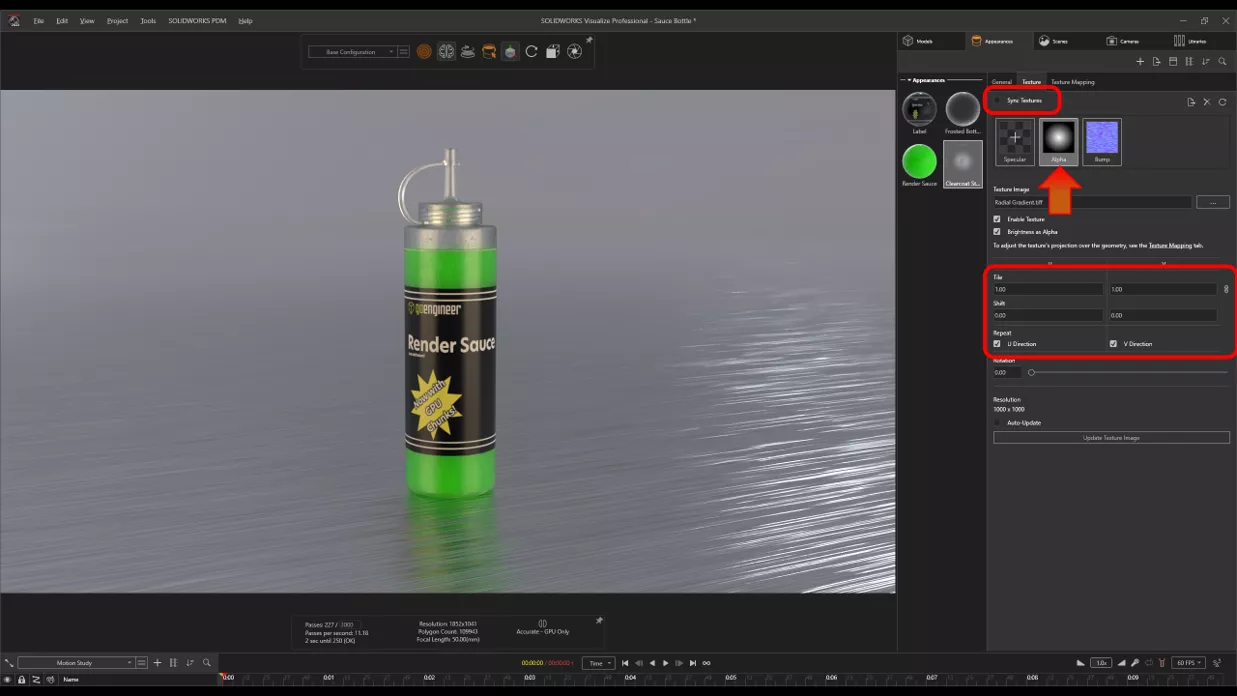Uncheck Brightness as Alpha checkbox
Screen dimensions: 1237x696
[997, 232]
